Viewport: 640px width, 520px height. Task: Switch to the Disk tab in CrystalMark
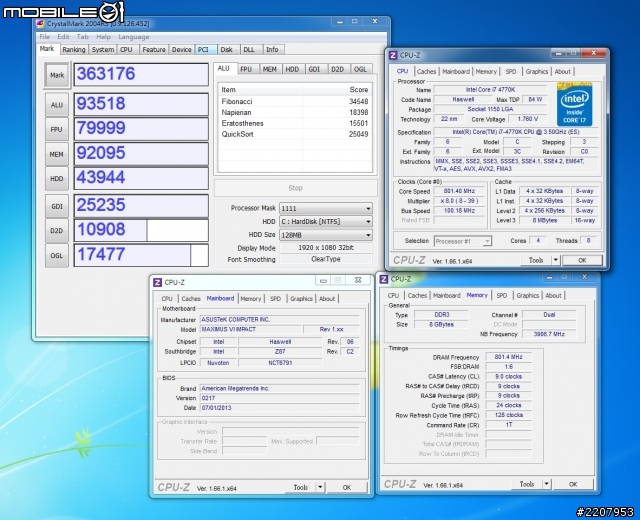point(227,49)
